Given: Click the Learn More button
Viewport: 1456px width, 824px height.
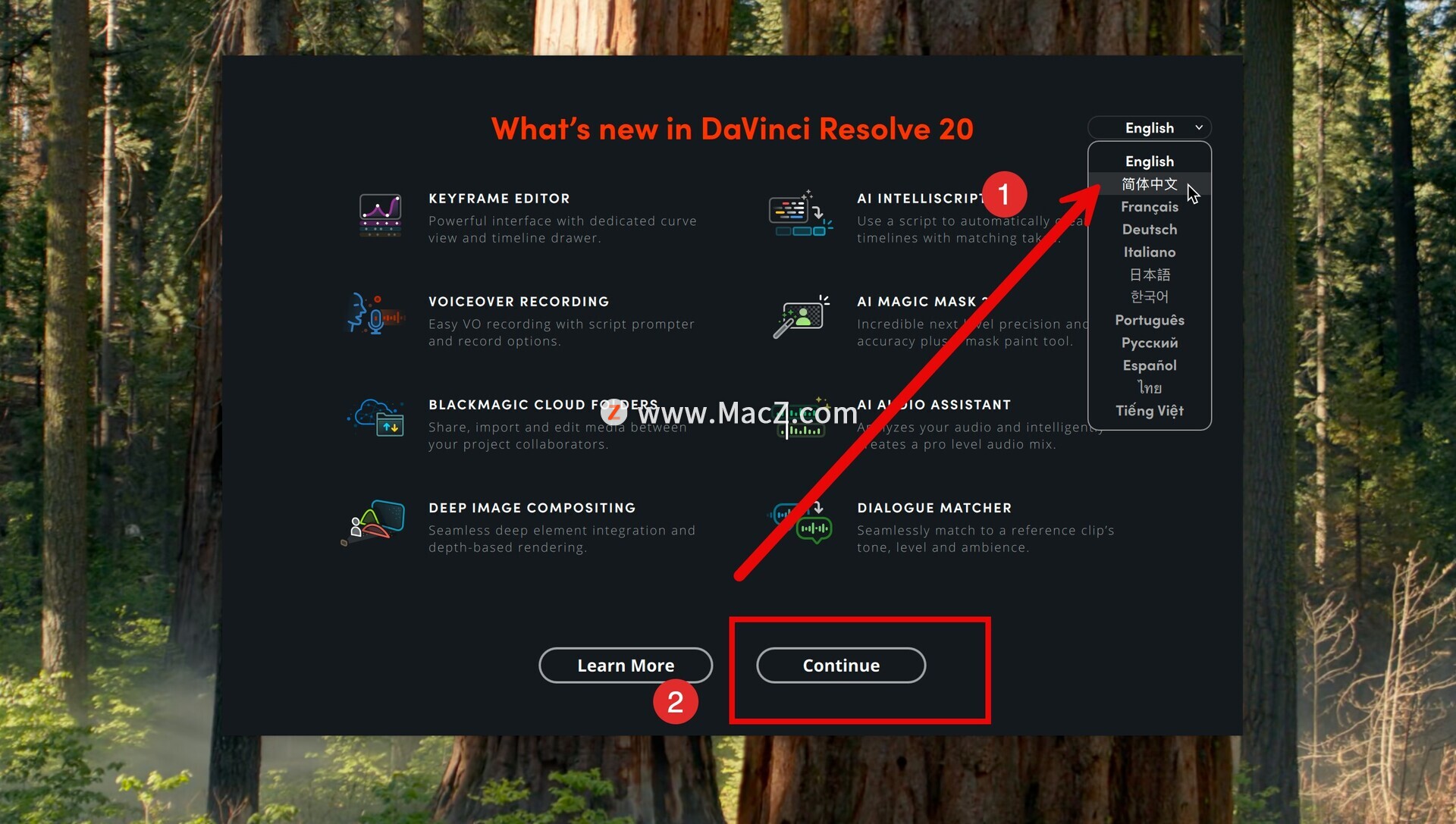Looking at the screenshot, I should (626, 666).
